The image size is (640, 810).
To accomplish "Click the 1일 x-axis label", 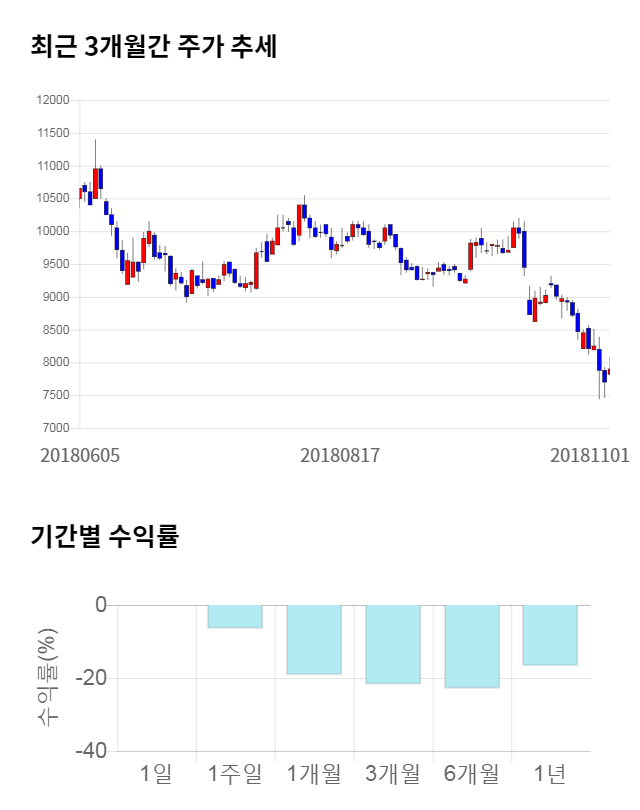I will tap(156, 773).
